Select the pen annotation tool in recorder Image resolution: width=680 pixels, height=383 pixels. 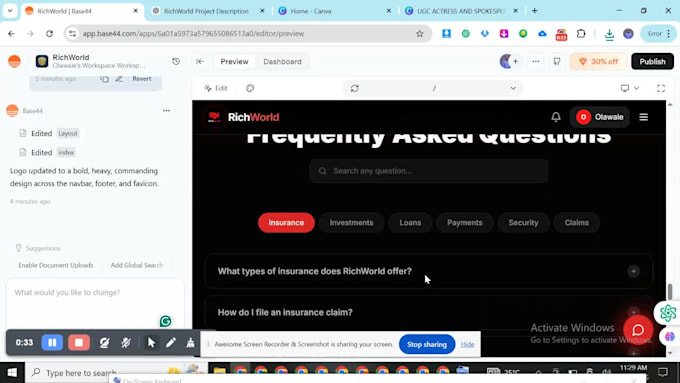pos(171,342)
